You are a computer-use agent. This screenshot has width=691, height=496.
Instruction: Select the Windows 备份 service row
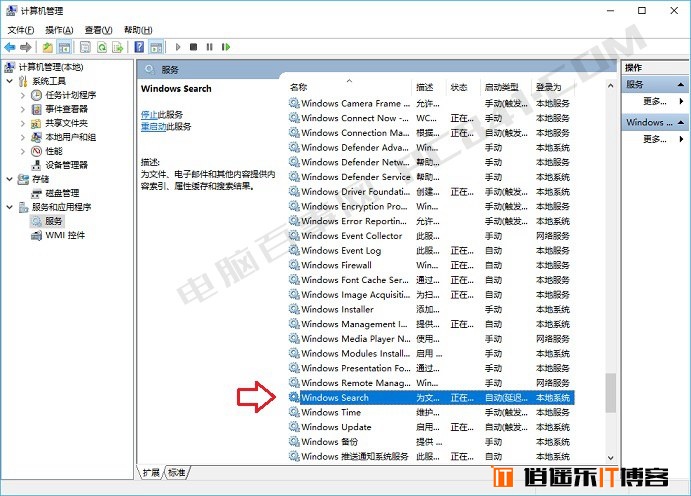coord(431,442)
